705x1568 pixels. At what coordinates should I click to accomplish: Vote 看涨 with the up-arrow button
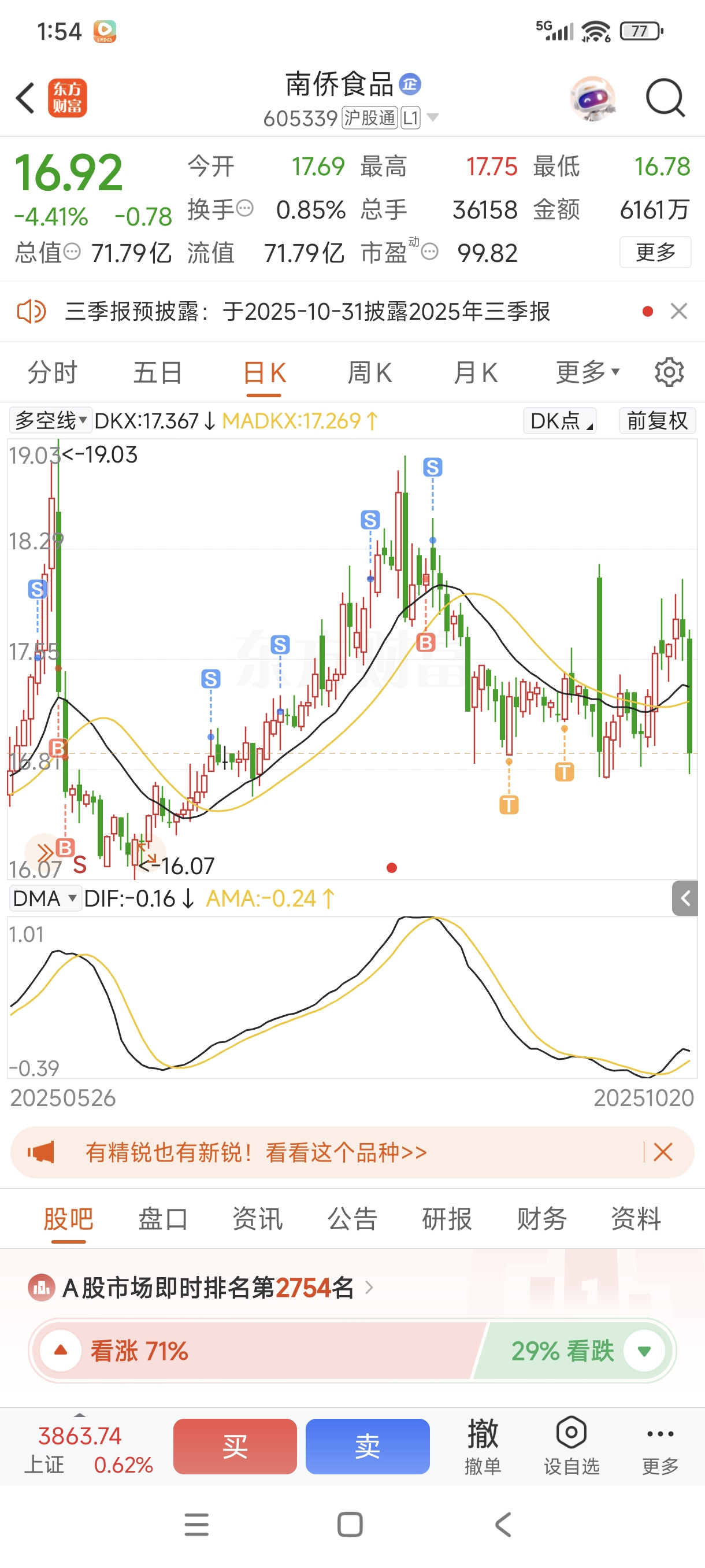pos(60,1351)
